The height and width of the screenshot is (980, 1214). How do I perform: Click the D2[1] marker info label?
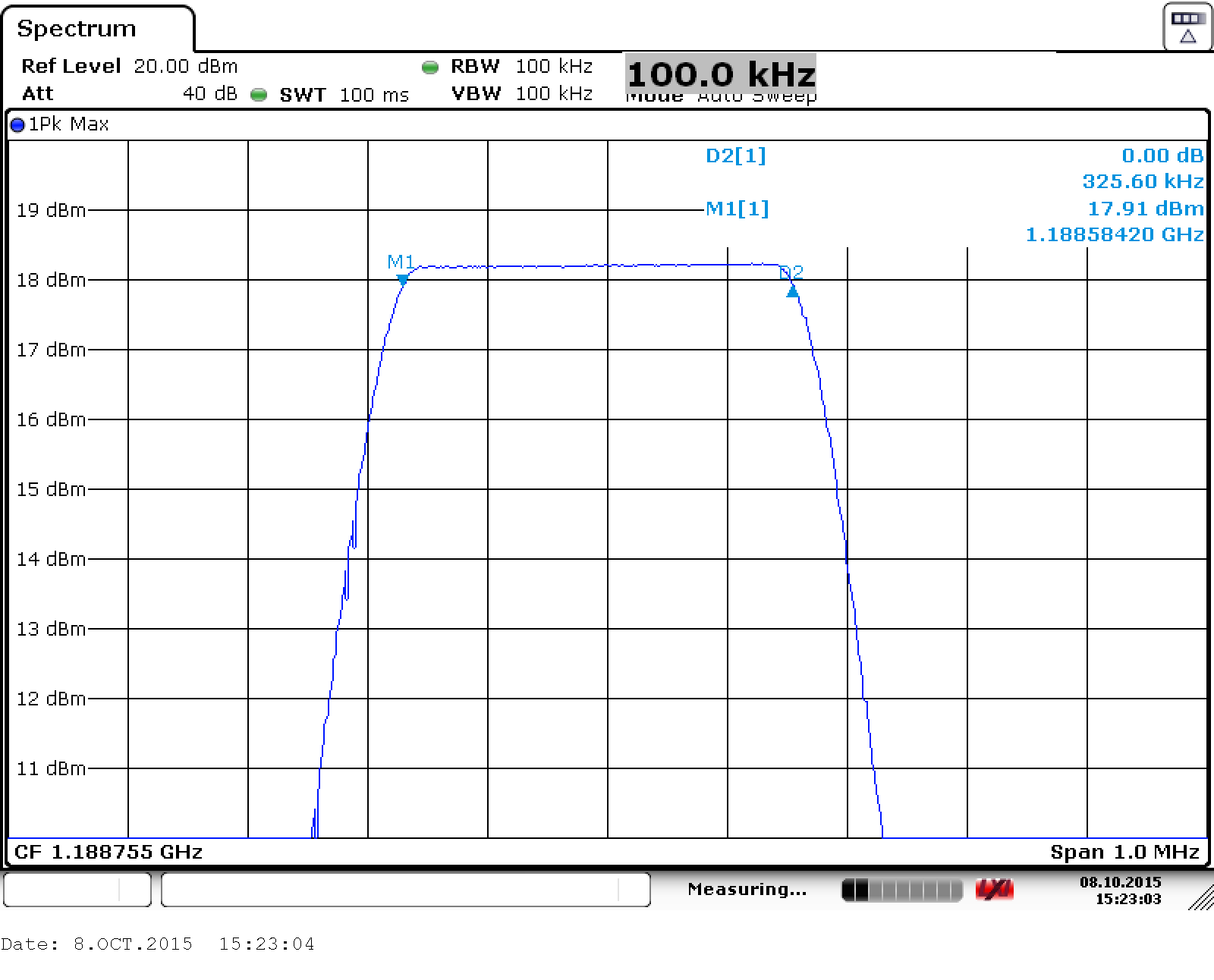coord(735,155)
